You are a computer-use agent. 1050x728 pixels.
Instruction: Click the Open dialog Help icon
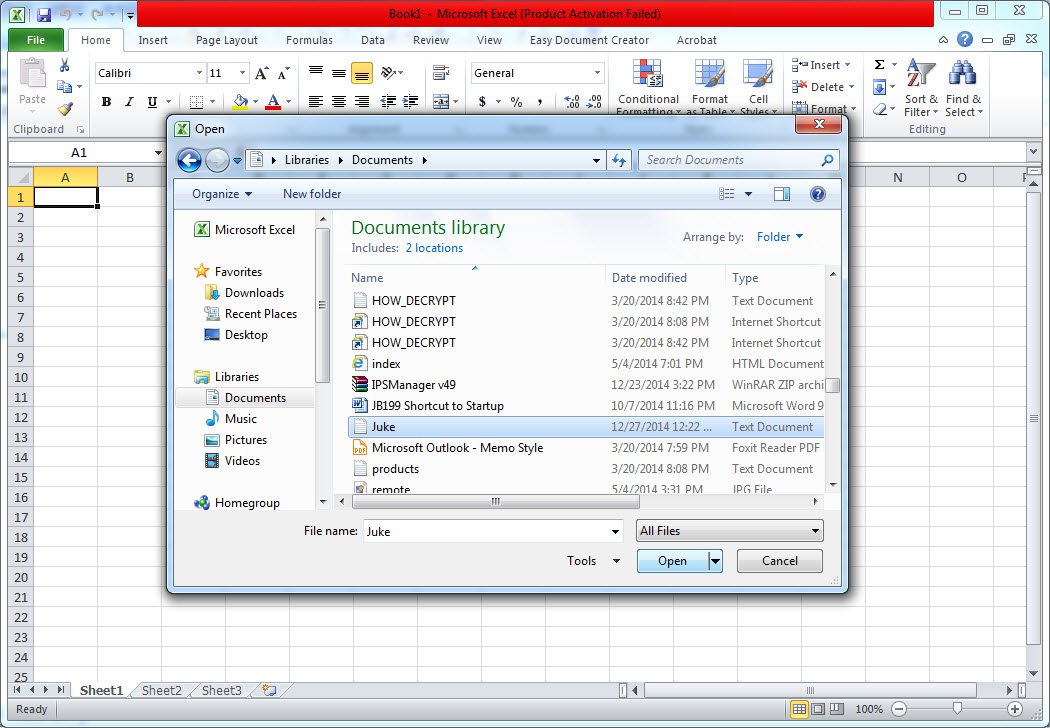tap(817, 194)
